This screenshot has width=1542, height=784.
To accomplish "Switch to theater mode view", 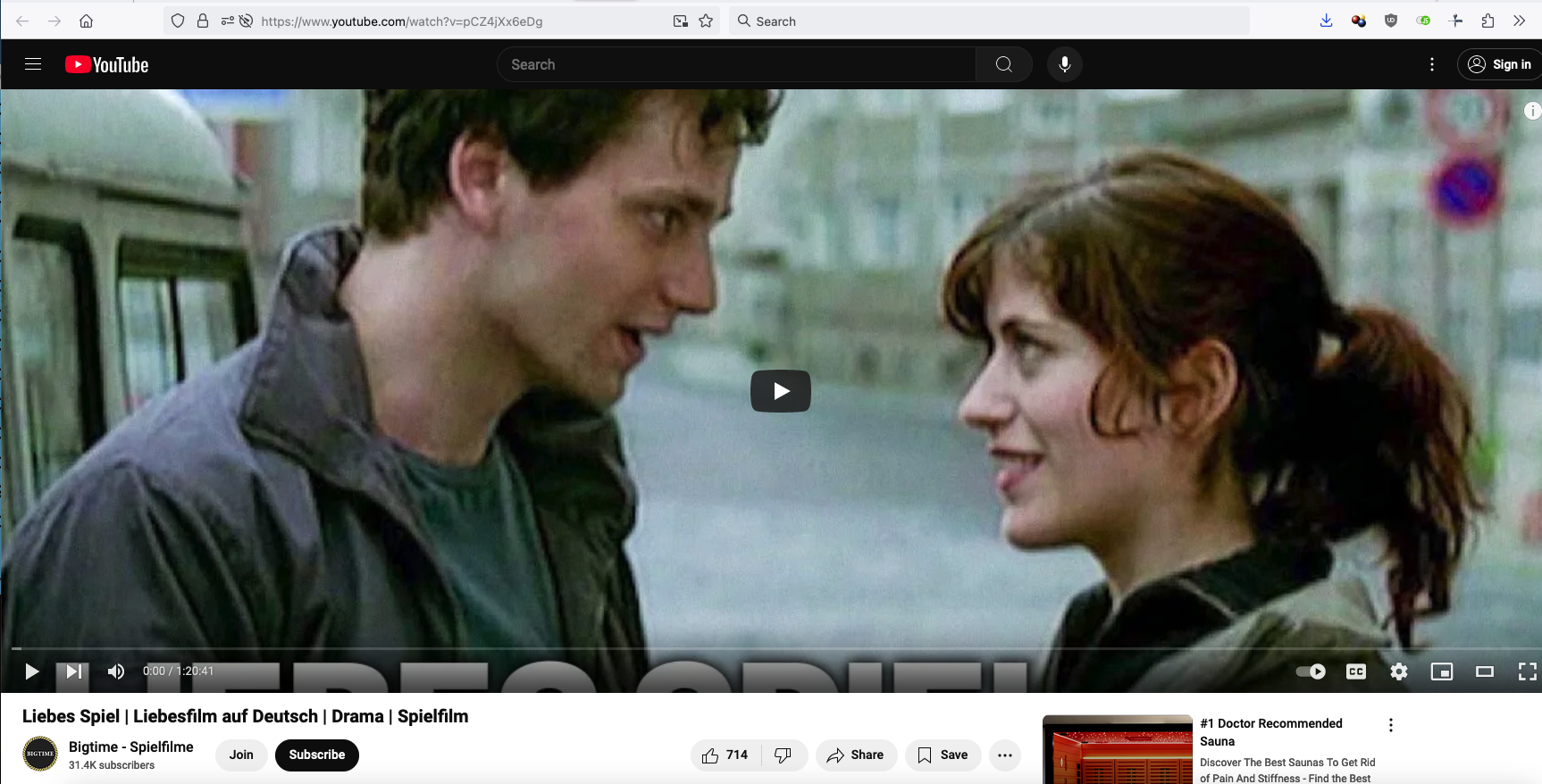I will tap(1484, 671).
